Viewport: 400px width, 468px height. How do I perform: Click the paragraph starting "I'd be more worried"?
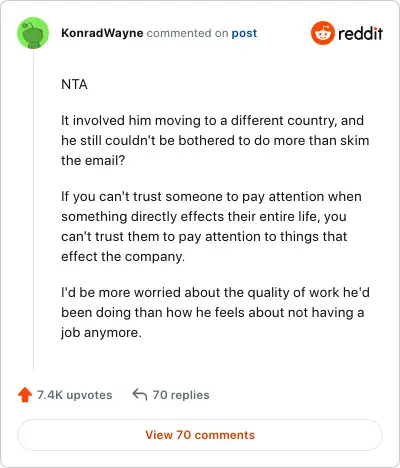click(x=215, y=312)
